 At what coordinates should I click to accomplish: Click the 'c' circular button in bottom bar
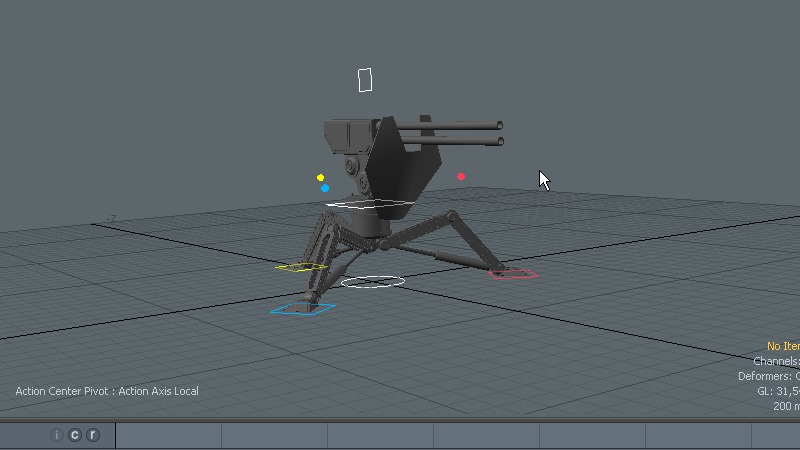pos(75,435)
